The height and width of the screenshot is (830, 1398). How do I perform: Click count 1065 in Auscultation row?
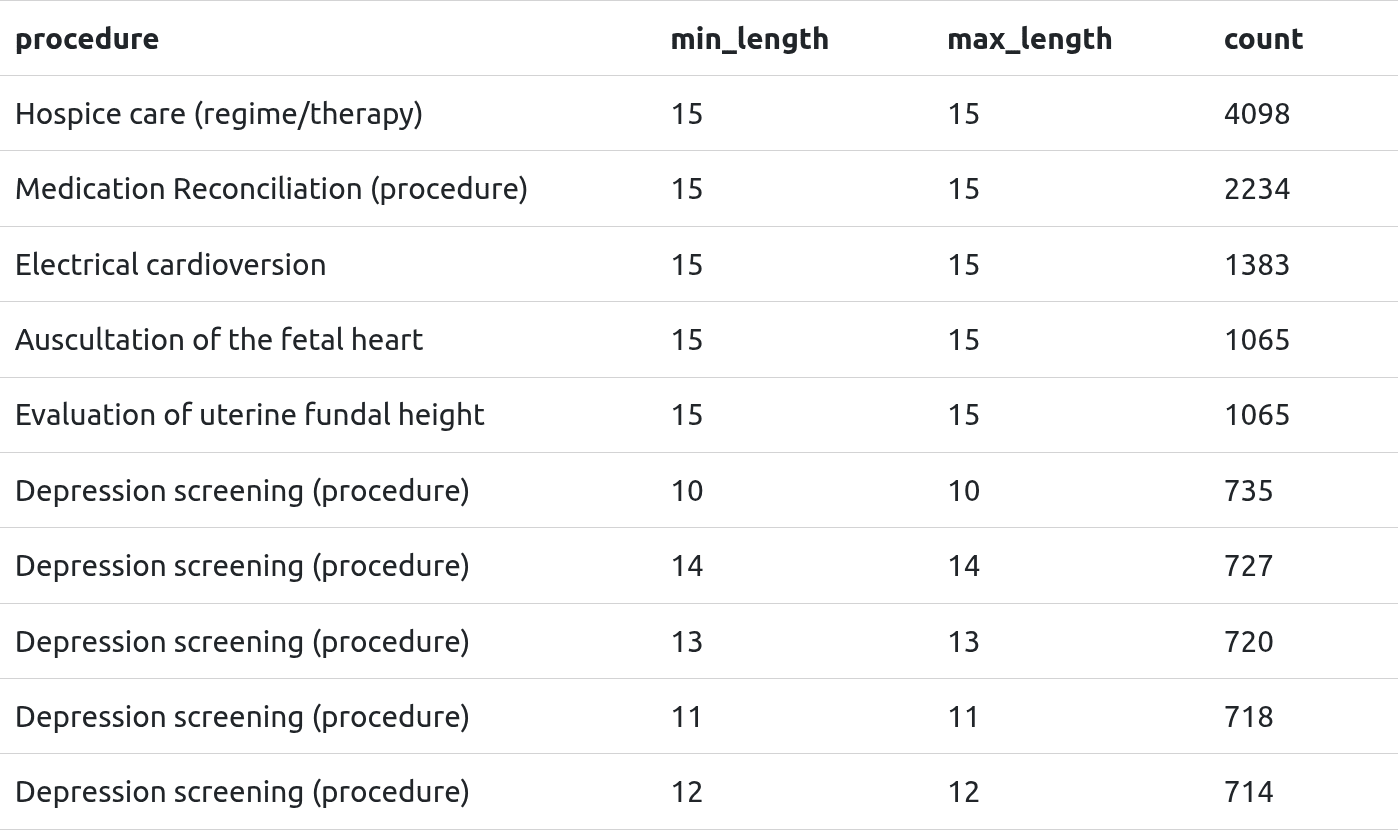coord(1257,340)
